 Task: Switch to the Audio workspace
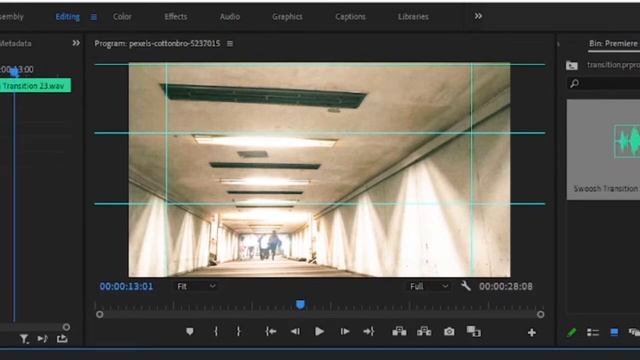pos(230,17)
